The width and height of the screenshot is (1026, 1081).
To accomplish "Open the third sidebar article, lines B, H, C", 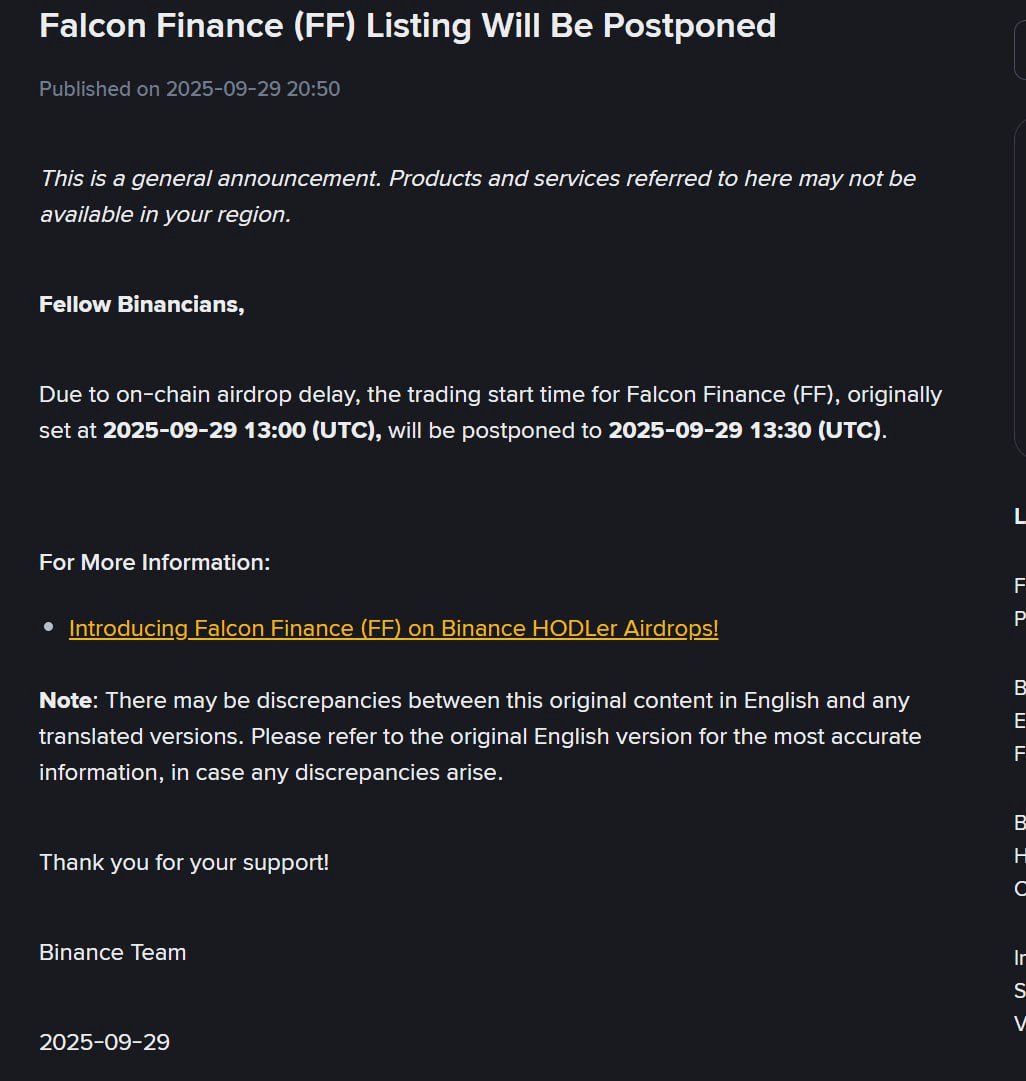I will coord(1020,856).
